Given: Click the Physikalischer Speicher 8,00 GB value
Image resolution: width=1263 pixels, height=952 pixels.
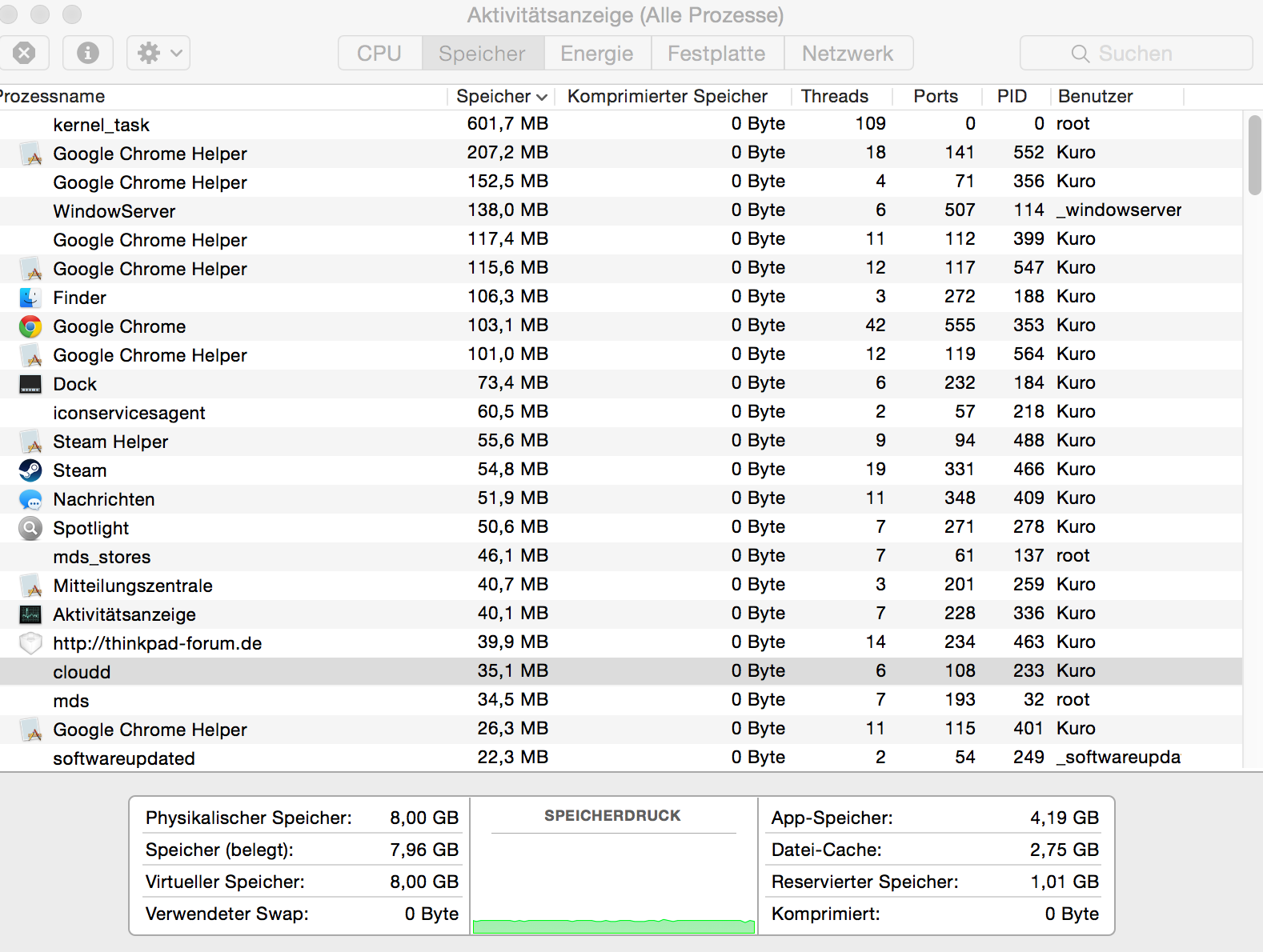Looking at the screenshot, I should [424, 818].
